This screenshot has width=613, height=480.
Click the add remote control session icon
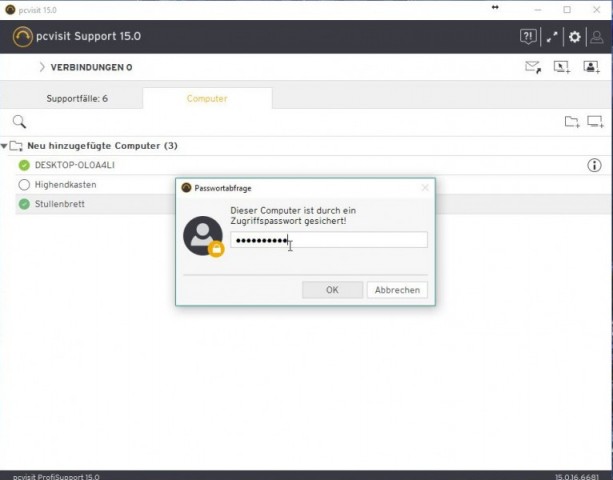[562, 68]
